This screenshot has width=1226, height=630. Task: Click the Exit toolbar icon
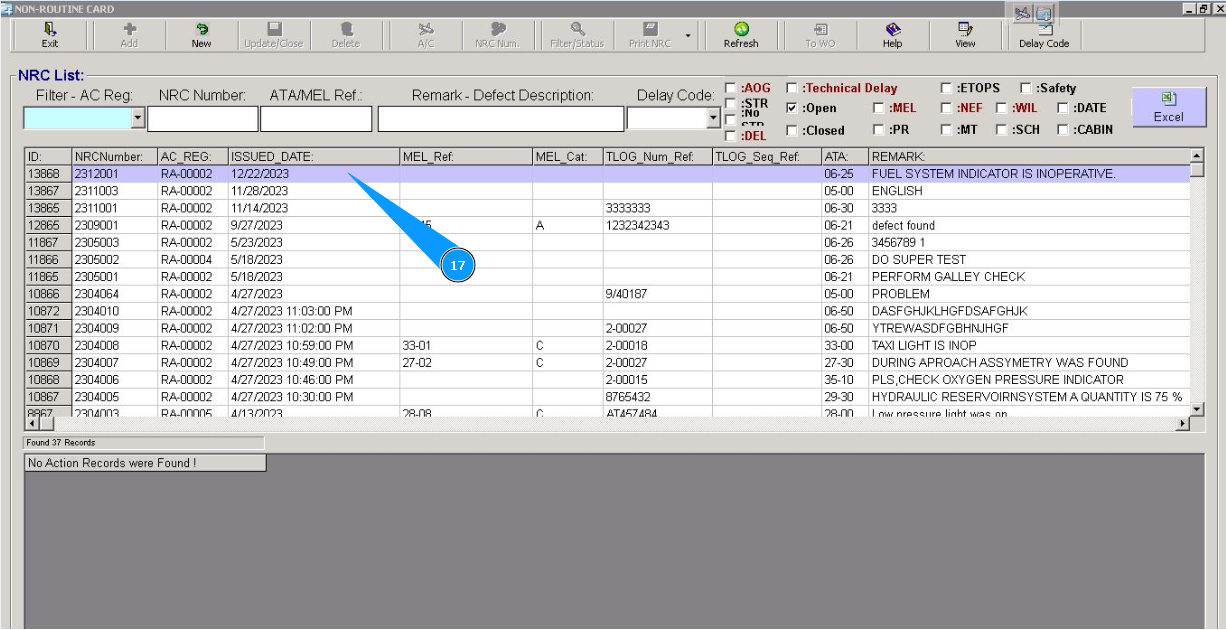pyautogui.click(x=50, y=35)
